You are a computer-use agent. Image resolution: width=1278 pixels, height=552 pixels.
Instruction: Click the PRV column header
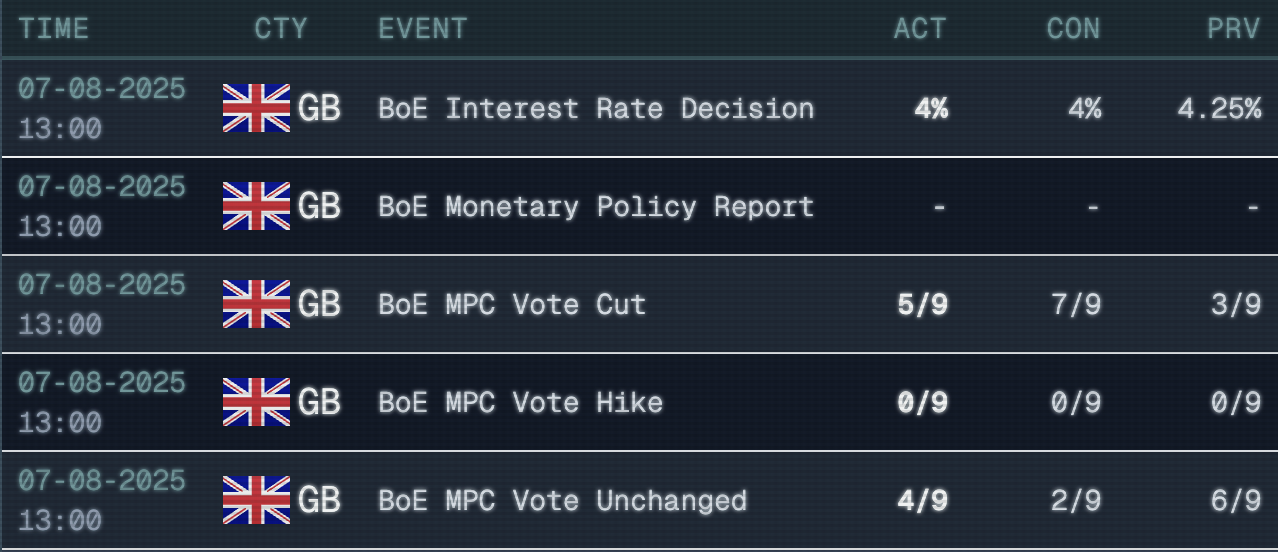[1233, 28]
